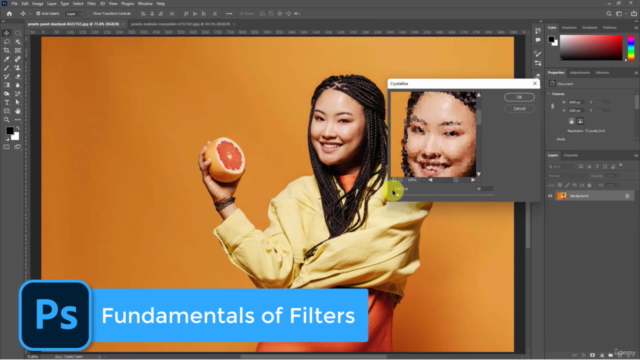The image size is (640, 360).
Task: Select the Pen tool
Action: tap(18, 94)
